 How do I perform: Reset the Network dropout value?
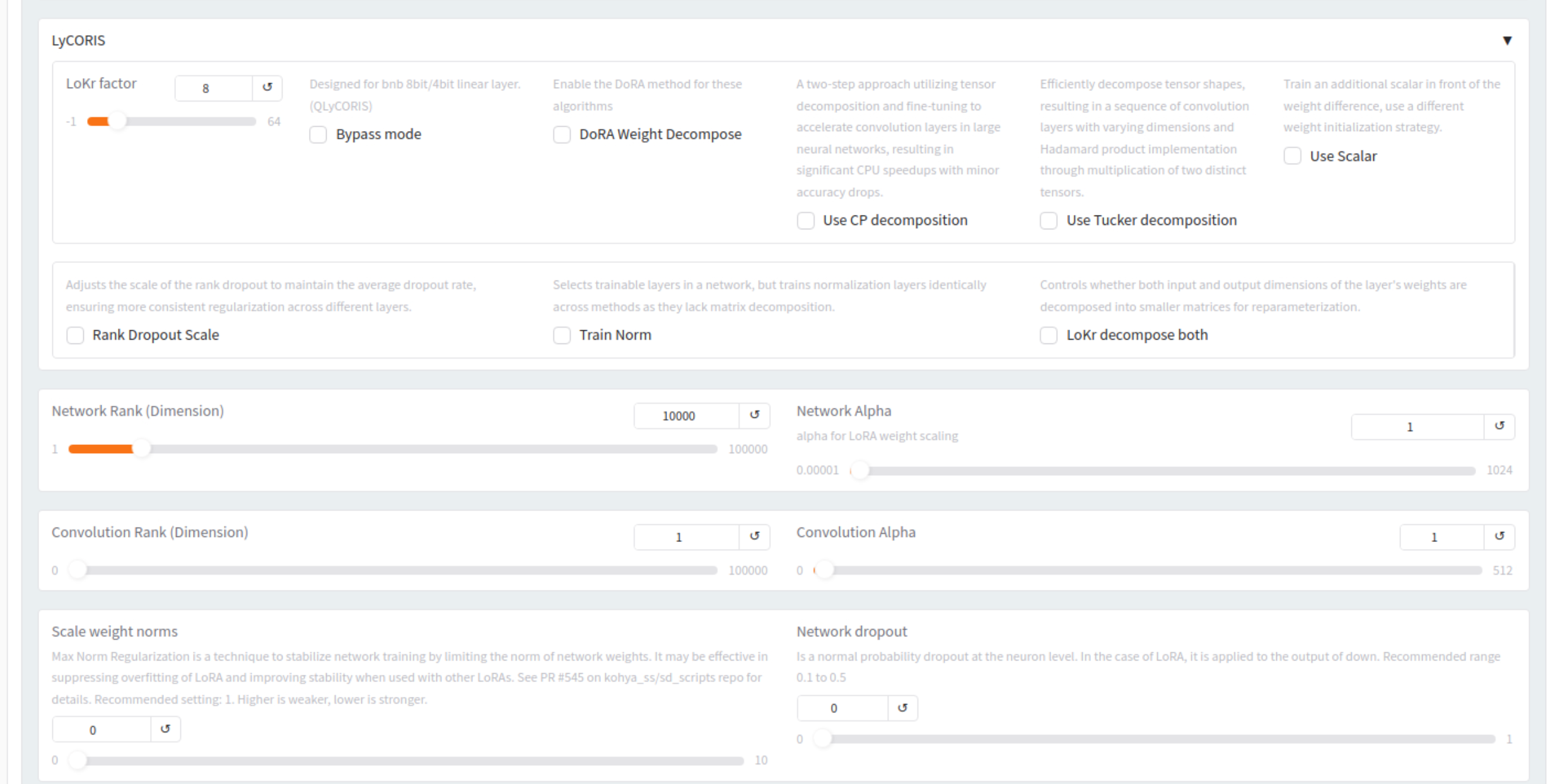(902, 708)
